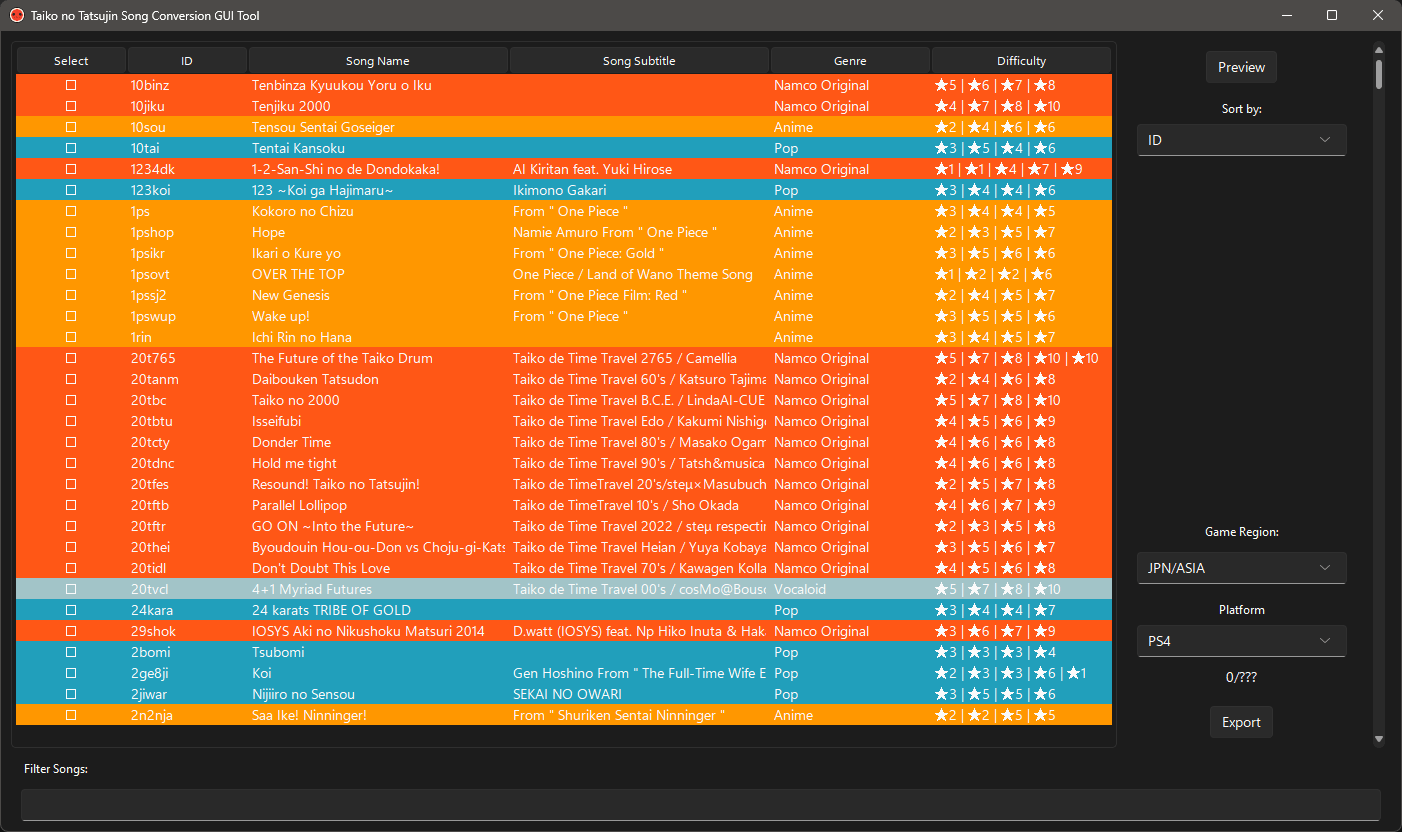Viewport: 1402px width, 832px height.
Task: Click the Preview button
Action: (x=1241, y=67)
